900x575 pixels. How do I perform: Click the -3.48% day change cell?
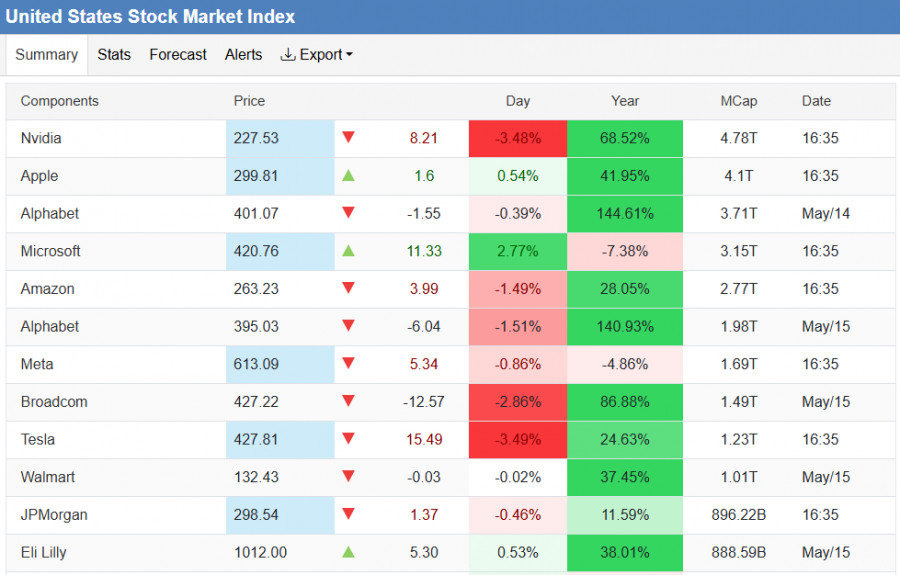tap(518, 138)
